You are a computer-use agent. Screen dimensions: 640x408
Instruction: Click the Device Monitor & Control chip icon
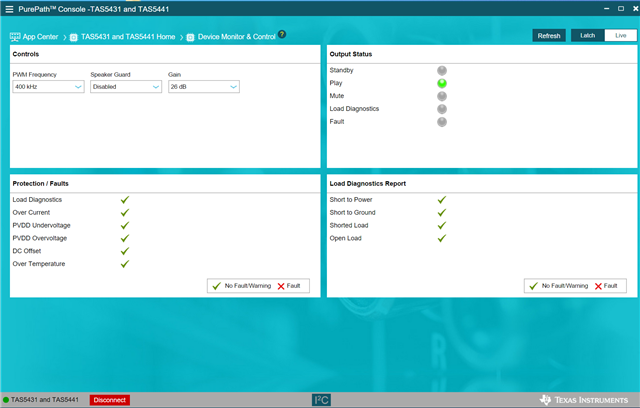coord(190,38)
